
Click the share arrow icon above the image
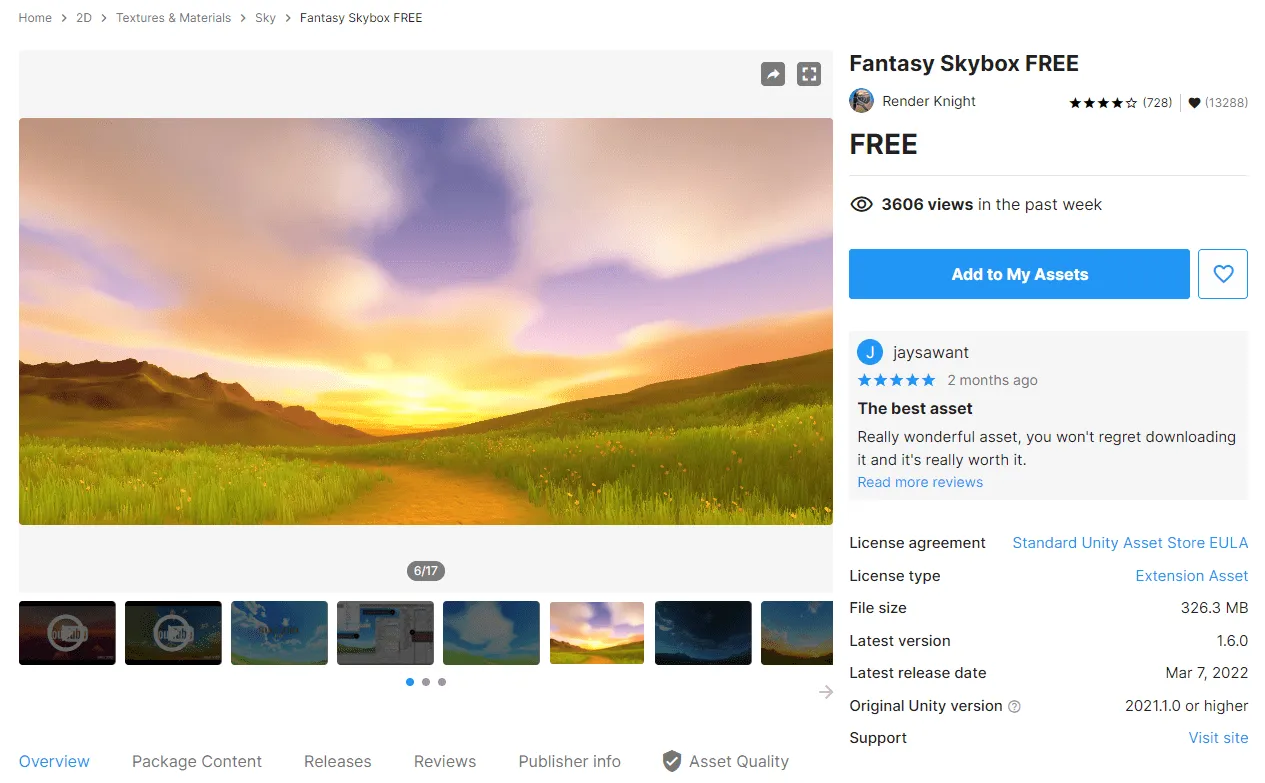773,74
